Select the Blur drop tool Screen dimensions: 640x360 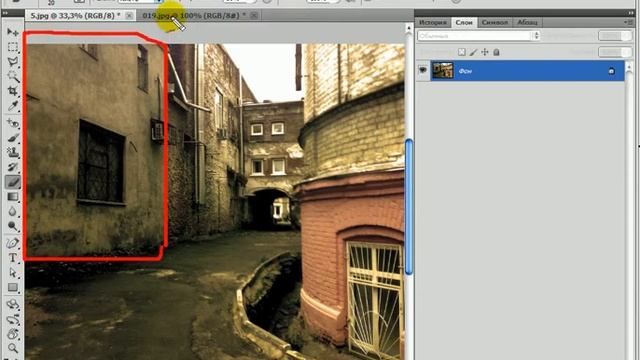click(13, 211)
